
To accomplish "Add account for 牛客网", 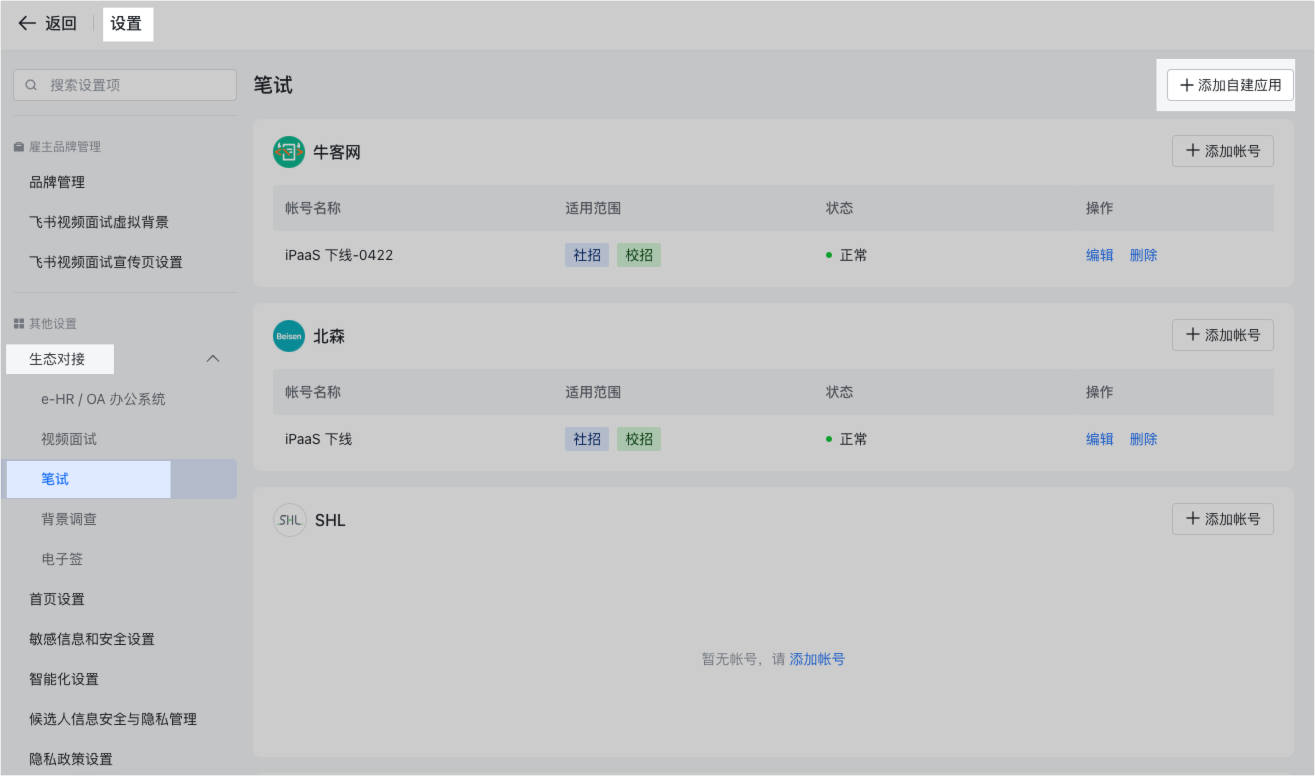I will click(x=1222, y=152).
